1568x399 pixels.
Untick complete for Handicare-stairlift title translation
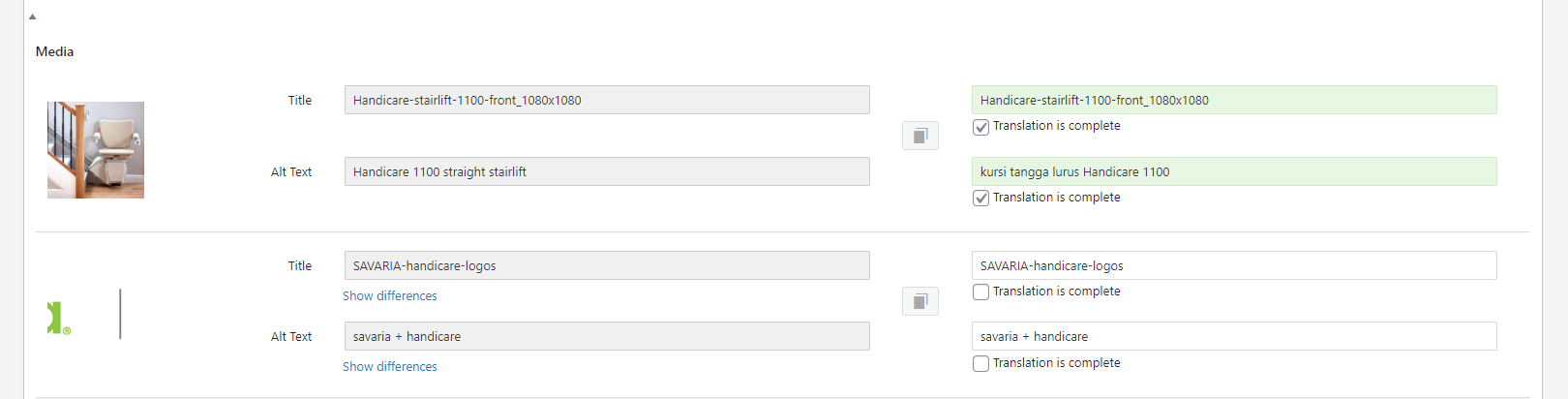(980, 127)
